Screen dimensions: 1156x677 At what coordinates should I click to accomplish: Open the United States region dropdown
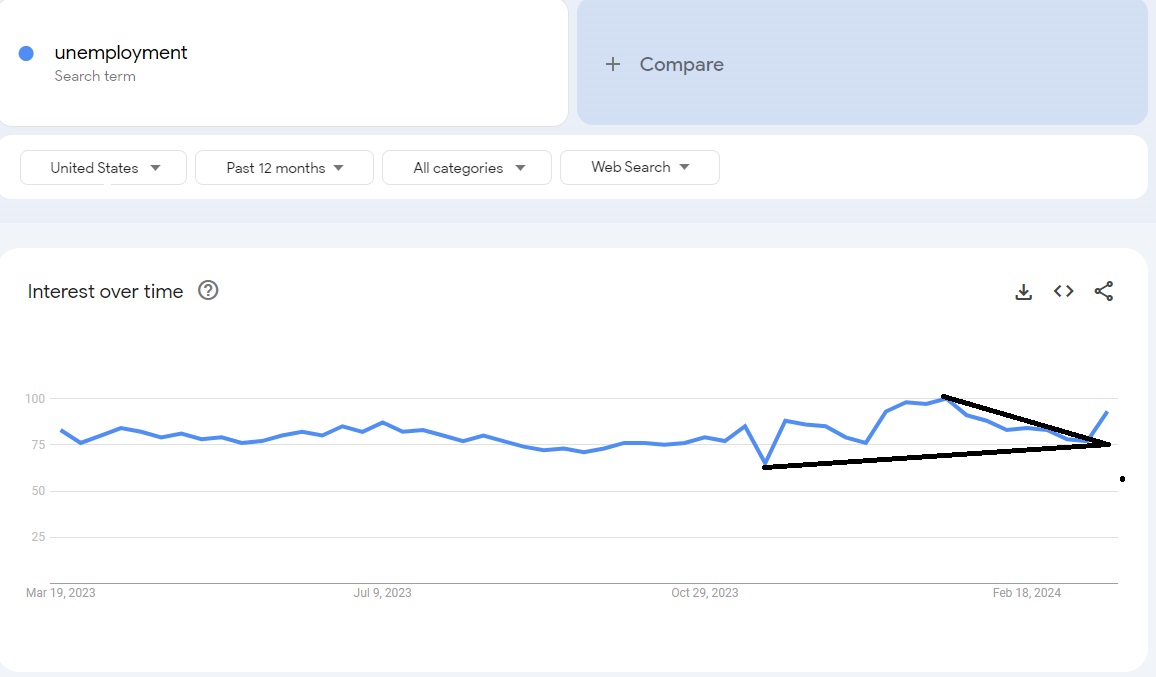(102, 167)
